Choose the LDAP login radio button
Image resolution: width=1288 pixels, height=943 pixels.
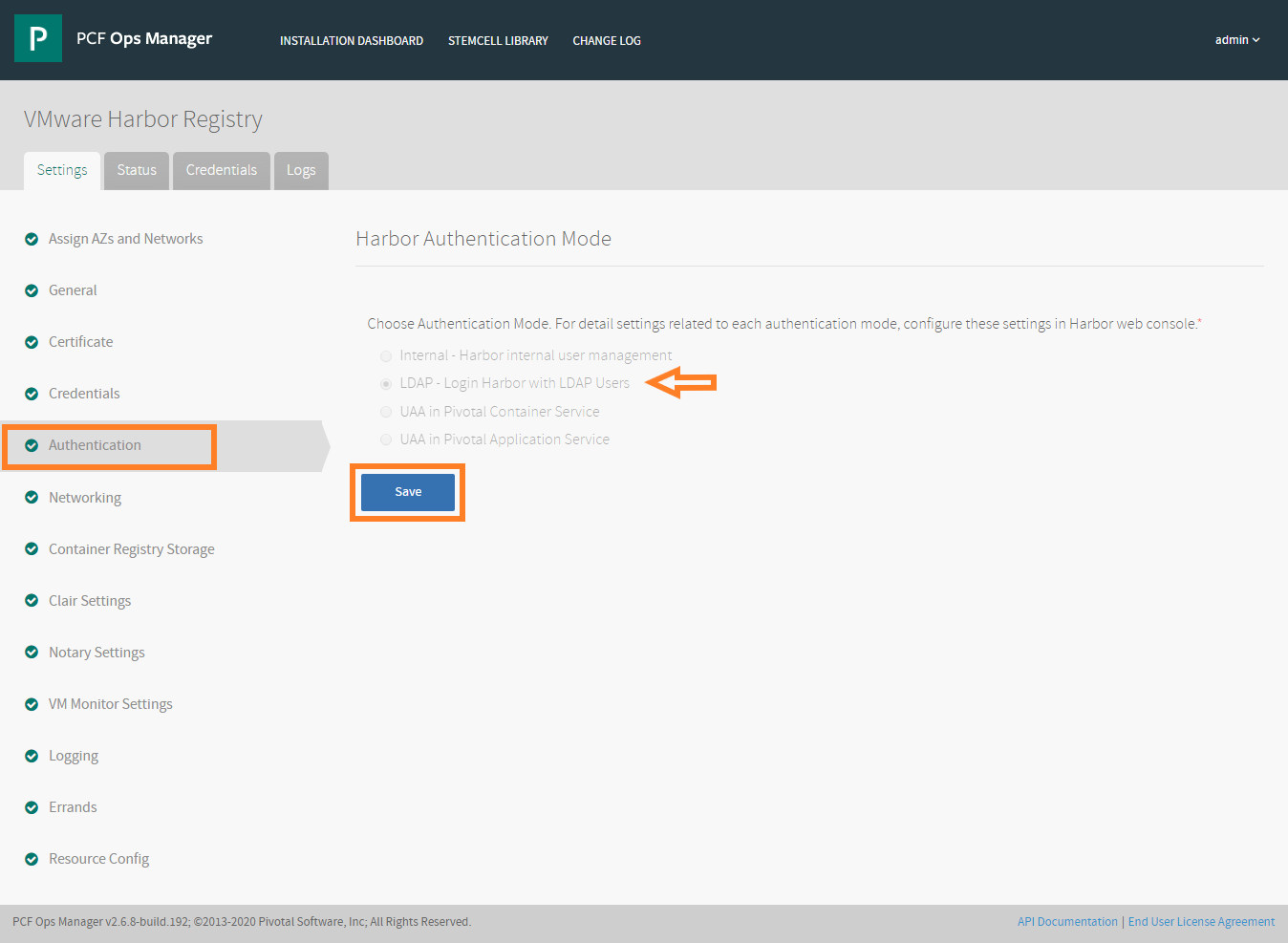[x=386, y=384]
